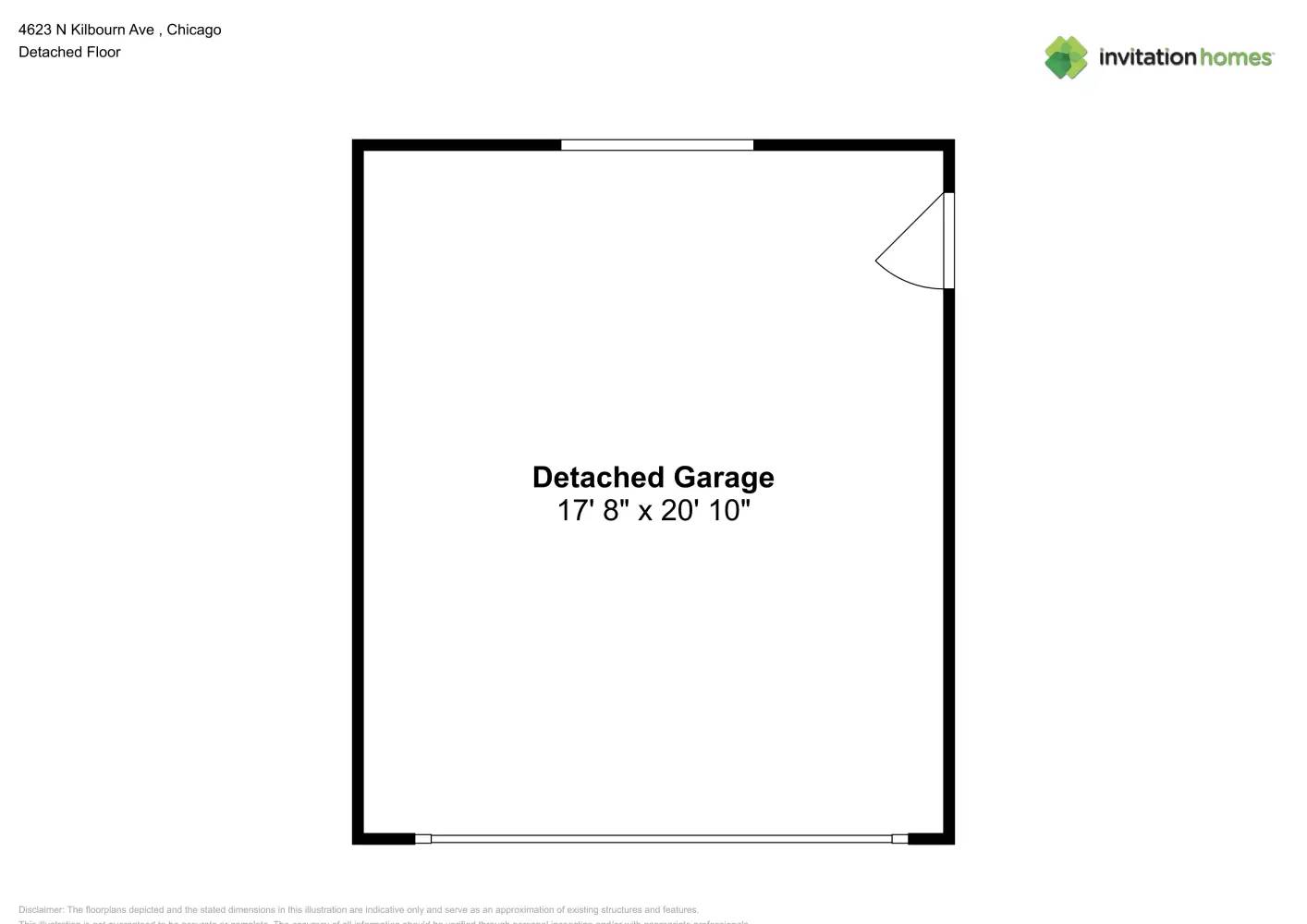The image size is (1307, 924).
Task: Select the 17' 8" x 20' 10" dimensions
Action: [x=653, y=509]
